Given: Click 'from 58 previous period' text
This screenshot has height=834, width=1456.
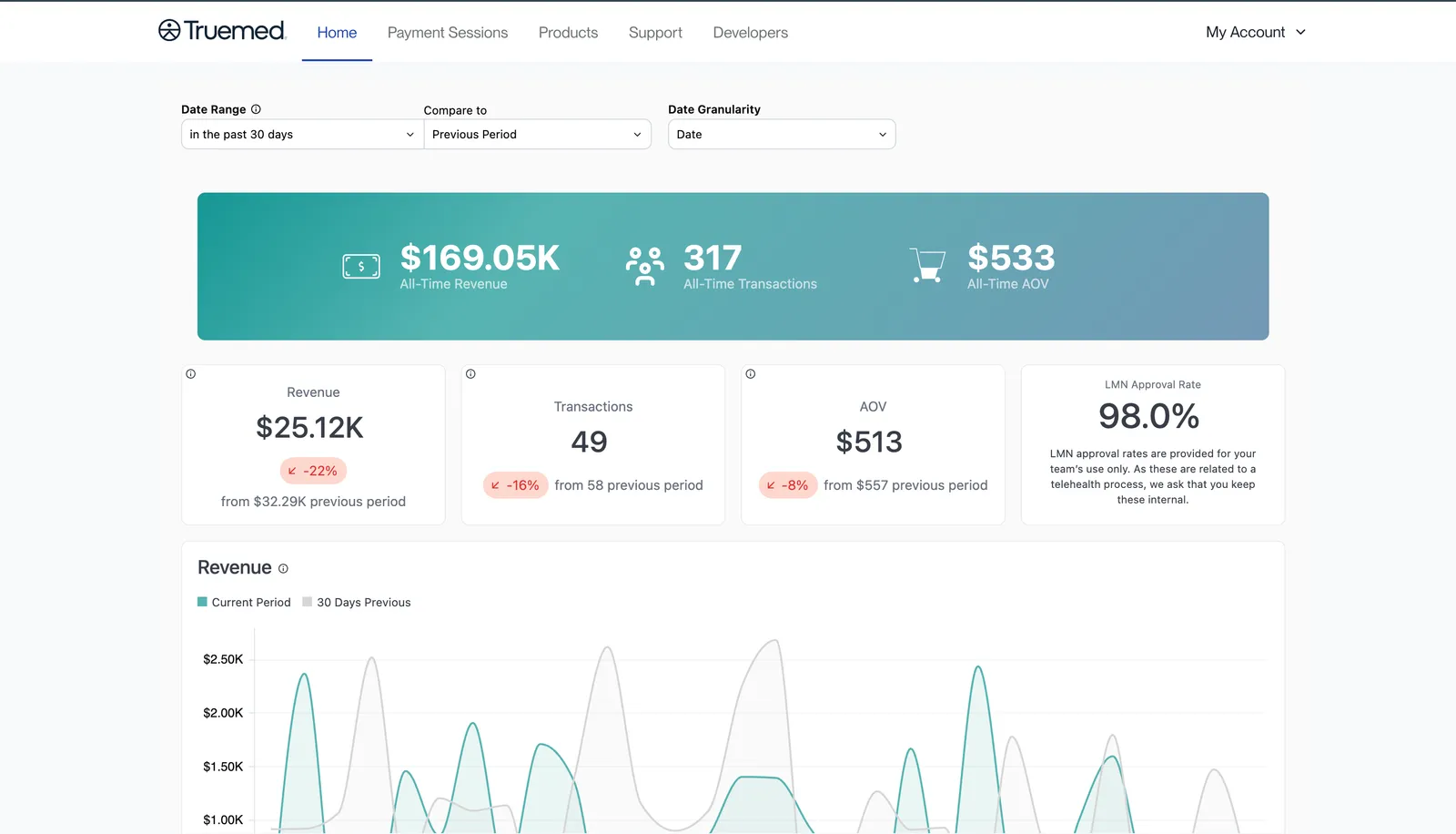Looking at the screenshot, I should coord(629,485).
